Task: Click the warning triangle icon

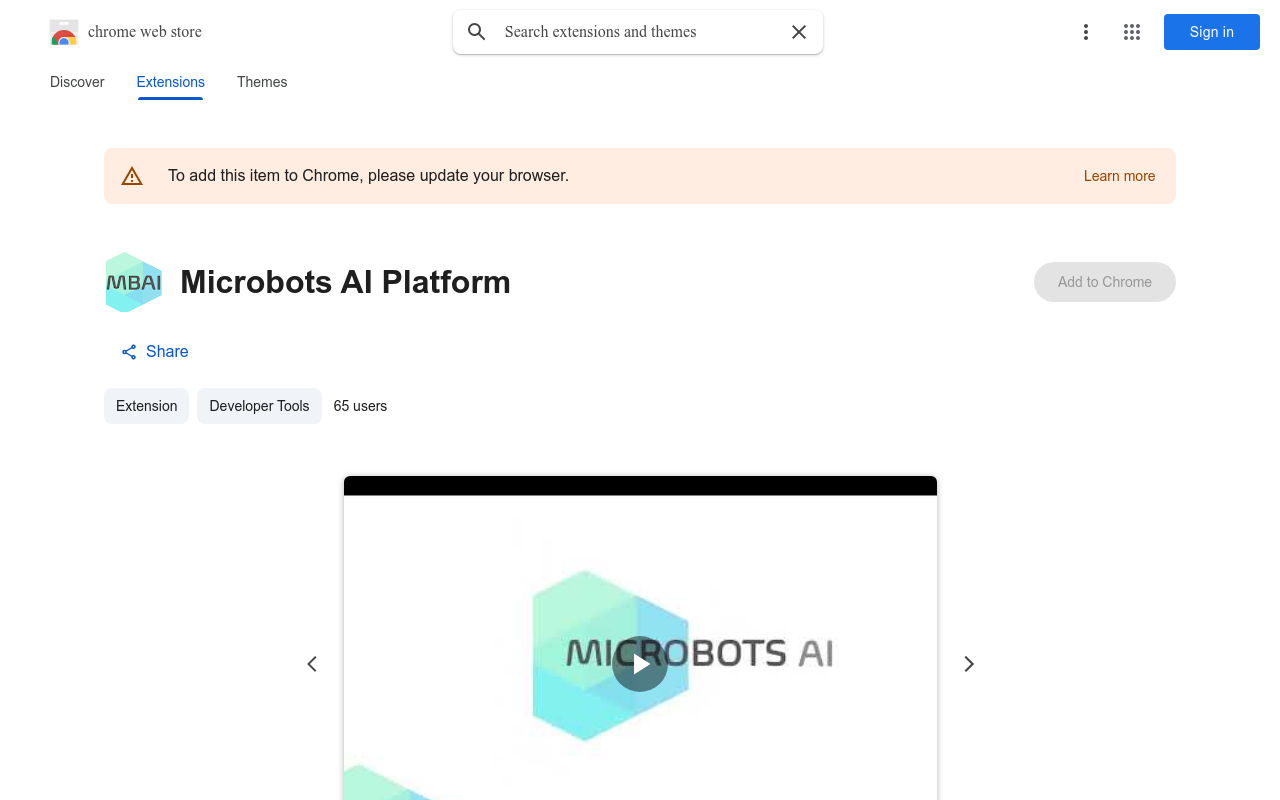Action: pyautogui.click(x=132, y=176)
